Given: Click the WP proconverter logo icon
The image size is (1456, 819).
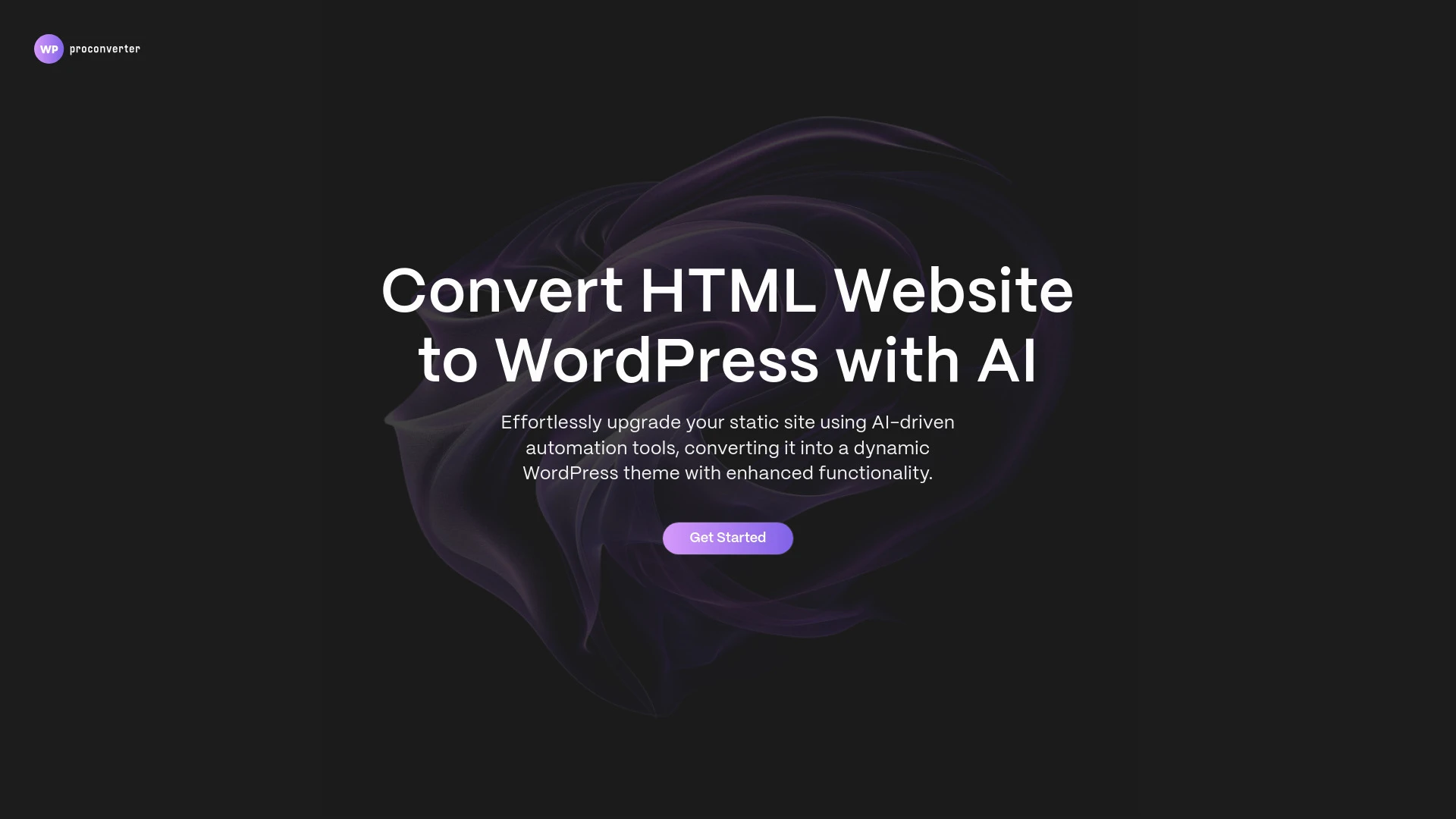Looking at the screenshot, I should click(48, 48).
